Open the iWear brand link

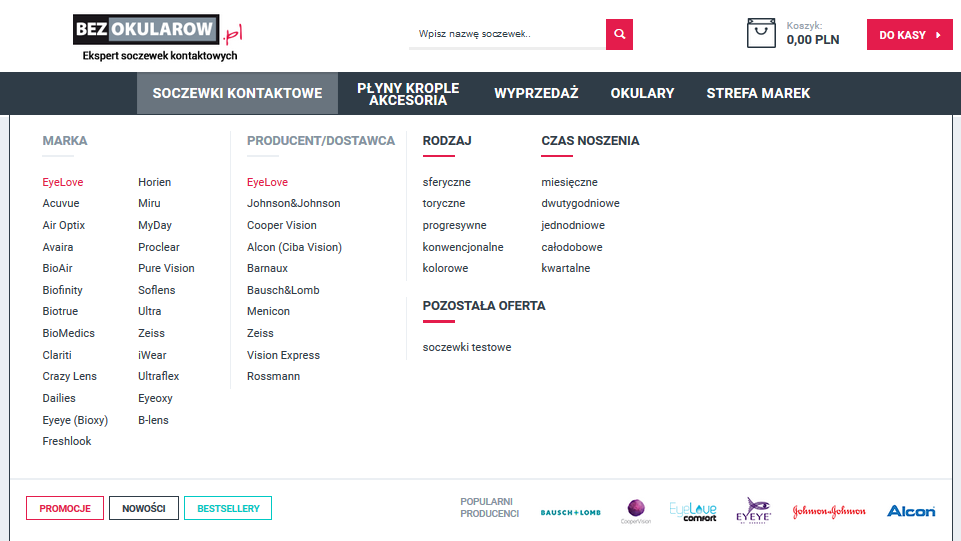(x=152, y=355)
